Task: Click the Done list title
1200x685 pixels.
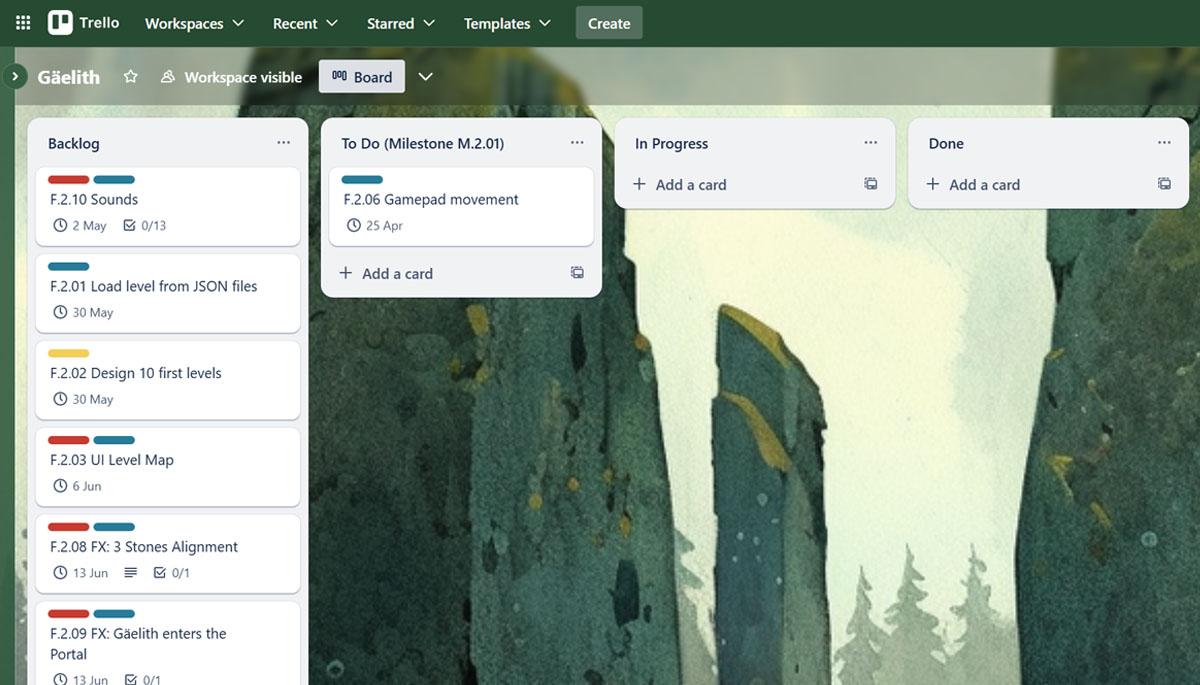Action: [946, 144]
